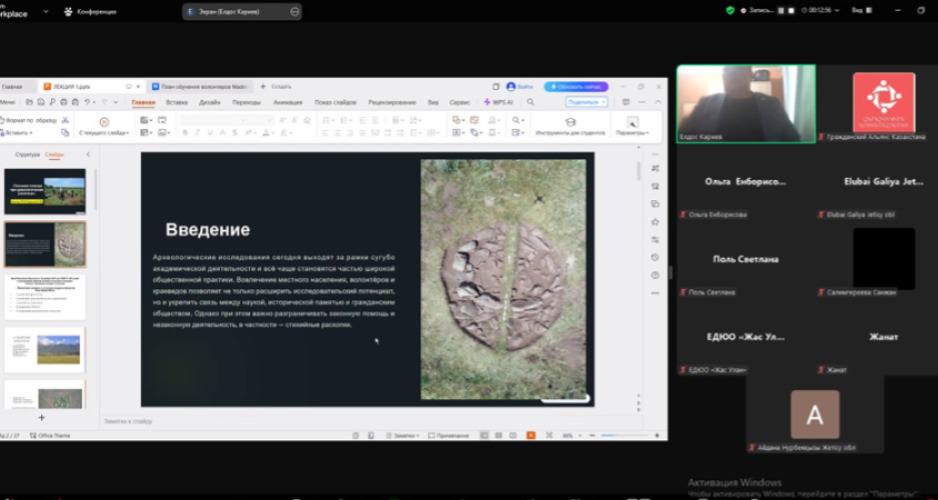Open the Параметры dropdown in ribbon
This screenshot has width=938, height=500.
[x=632, y=126]
